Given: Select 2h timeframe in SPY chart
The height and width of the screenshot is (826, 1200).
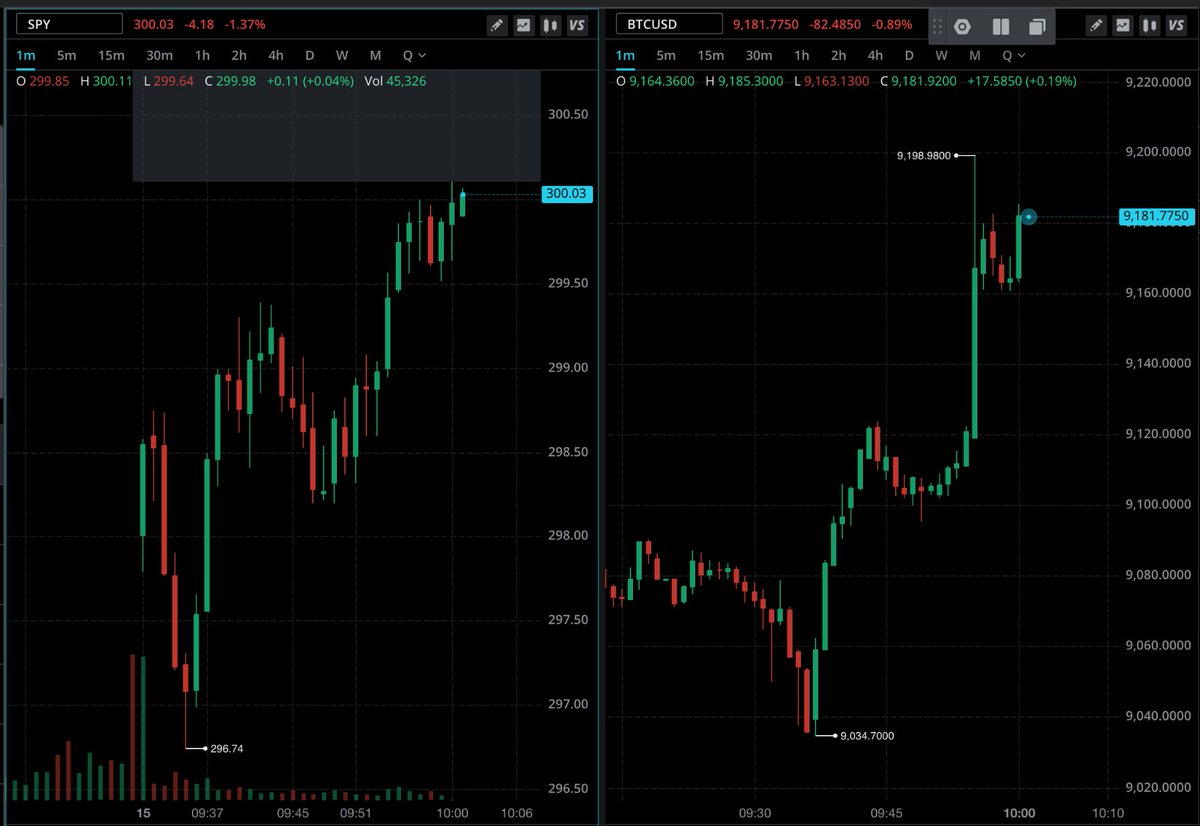Looking at the screenshot, I should click(238, 55).
